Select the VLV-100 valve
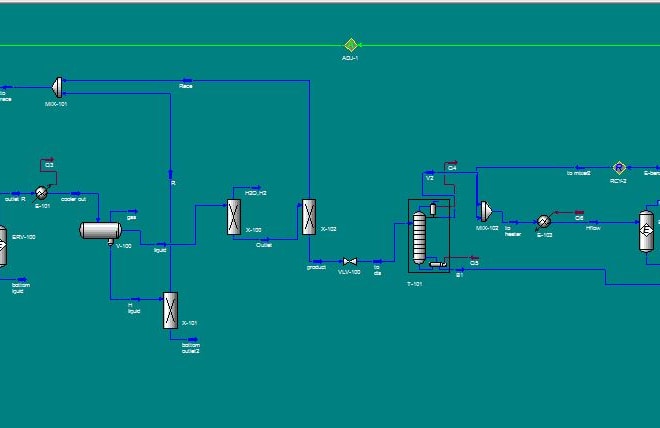Image resolution: width=660 pixels, height=428 pixels. pos(350,261)
